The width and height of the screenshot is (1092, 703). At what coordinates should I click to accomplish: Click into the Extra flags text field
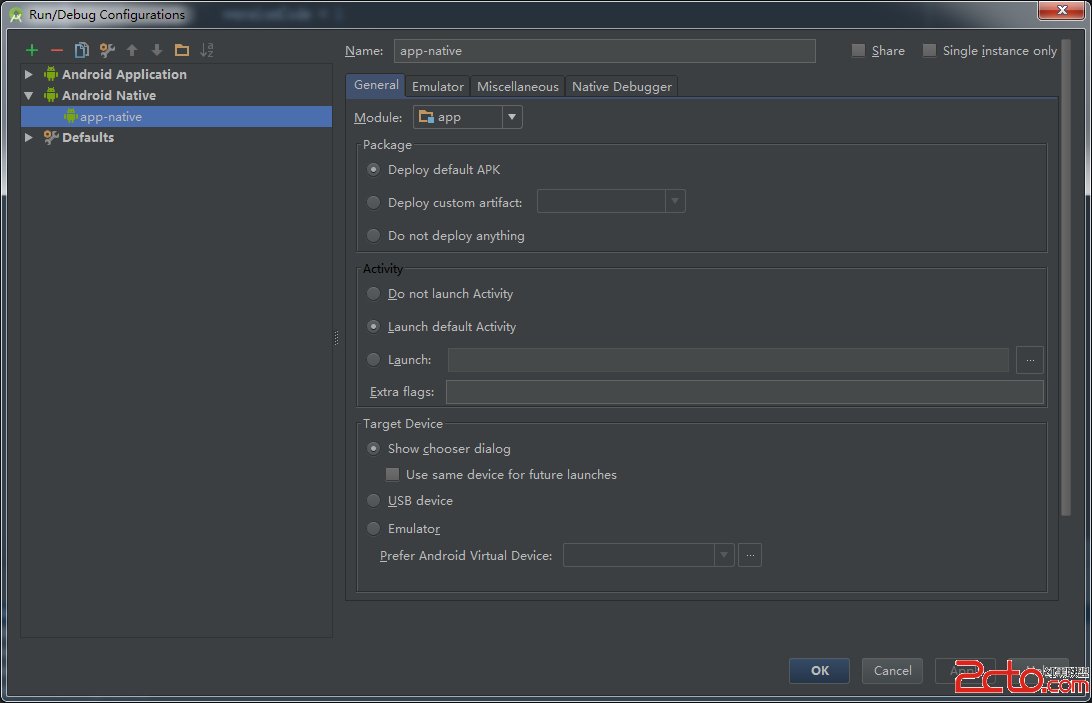pos(744,392)
